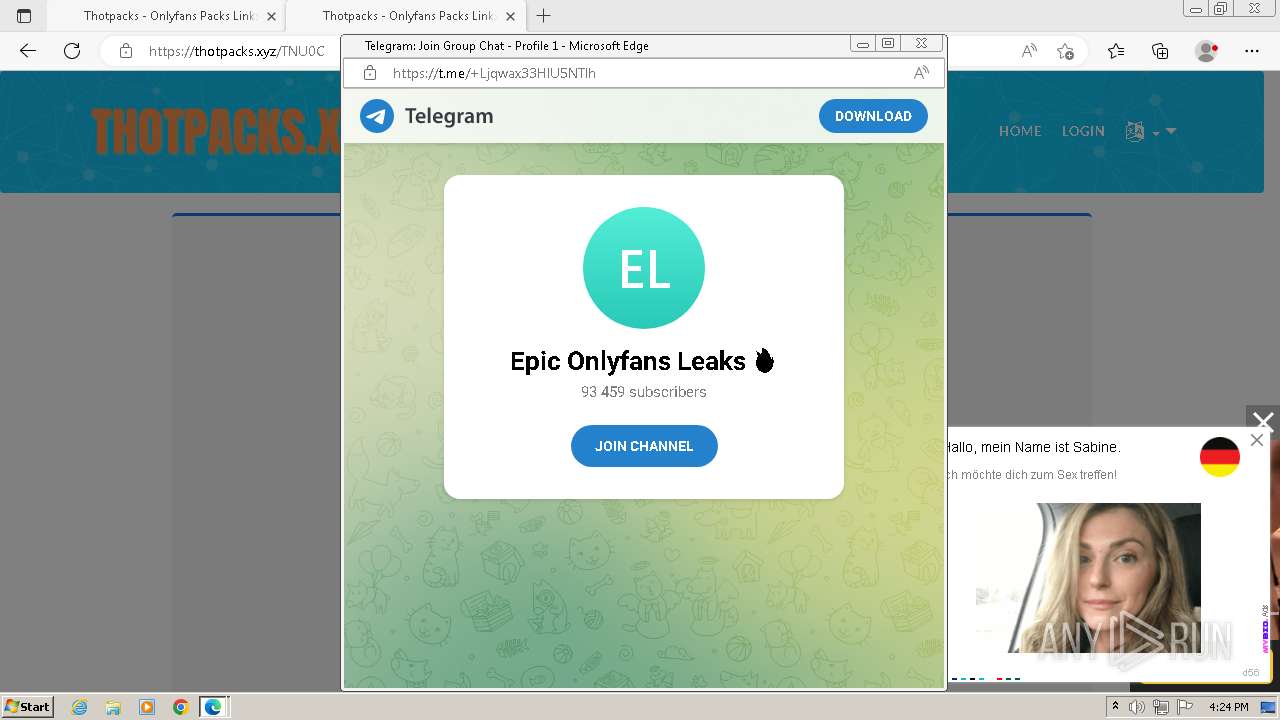This screenshot has height=720, width=1280.
Task: Open Windows Media Player from taskbar
Action: (x=147, y=707)
